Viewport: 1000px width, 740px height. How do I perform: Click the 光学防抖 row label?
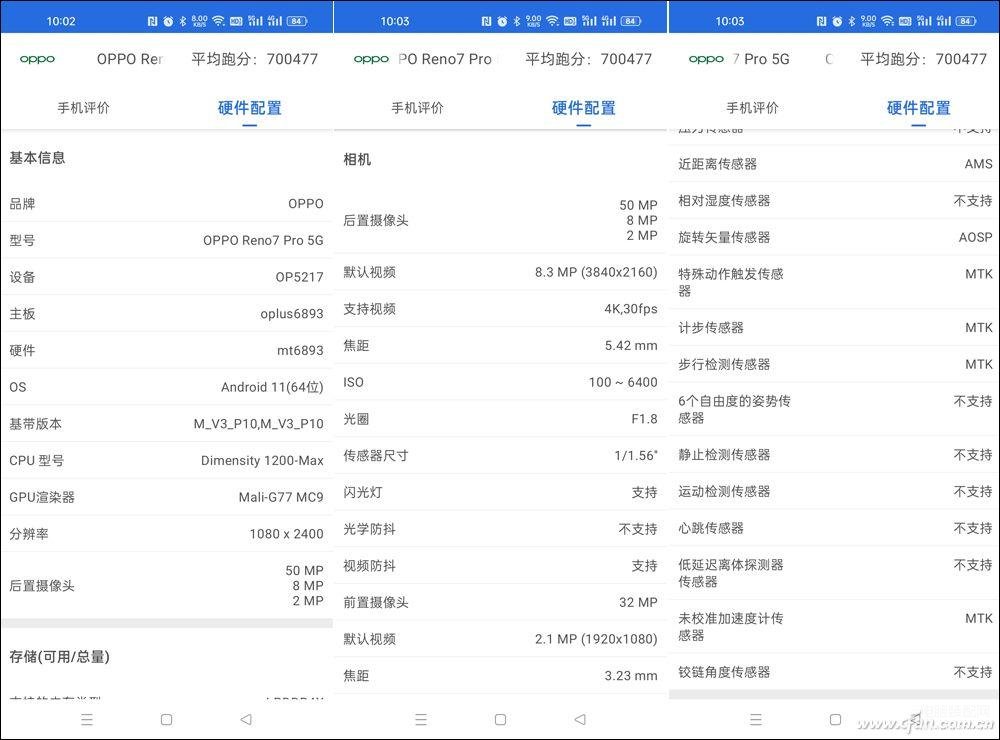369,529
